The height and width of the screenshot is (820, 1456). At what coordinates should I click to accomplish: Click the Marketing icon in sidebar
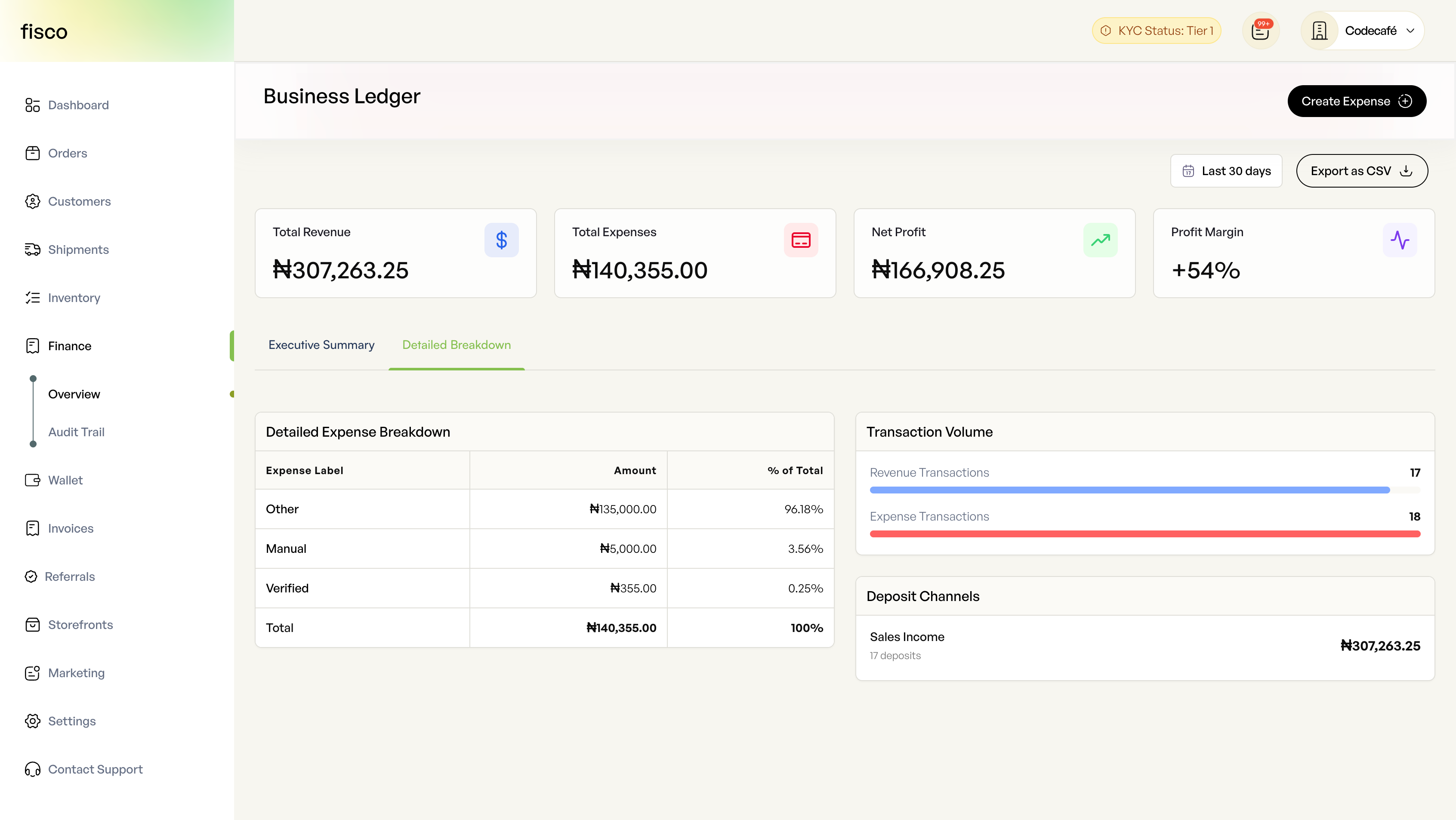point(32,672)
